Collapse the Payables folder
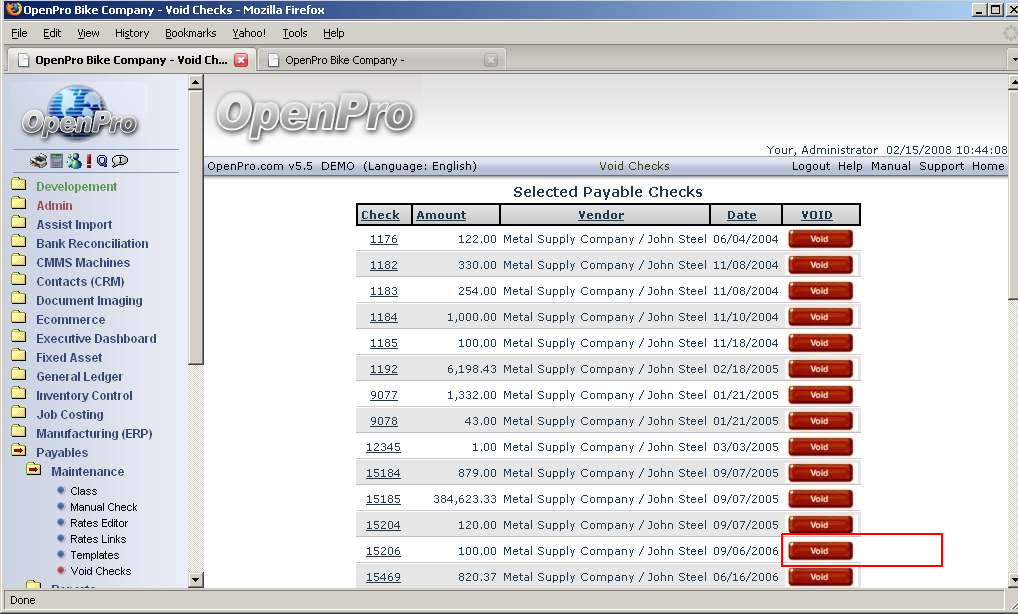 tap(18, 453)
